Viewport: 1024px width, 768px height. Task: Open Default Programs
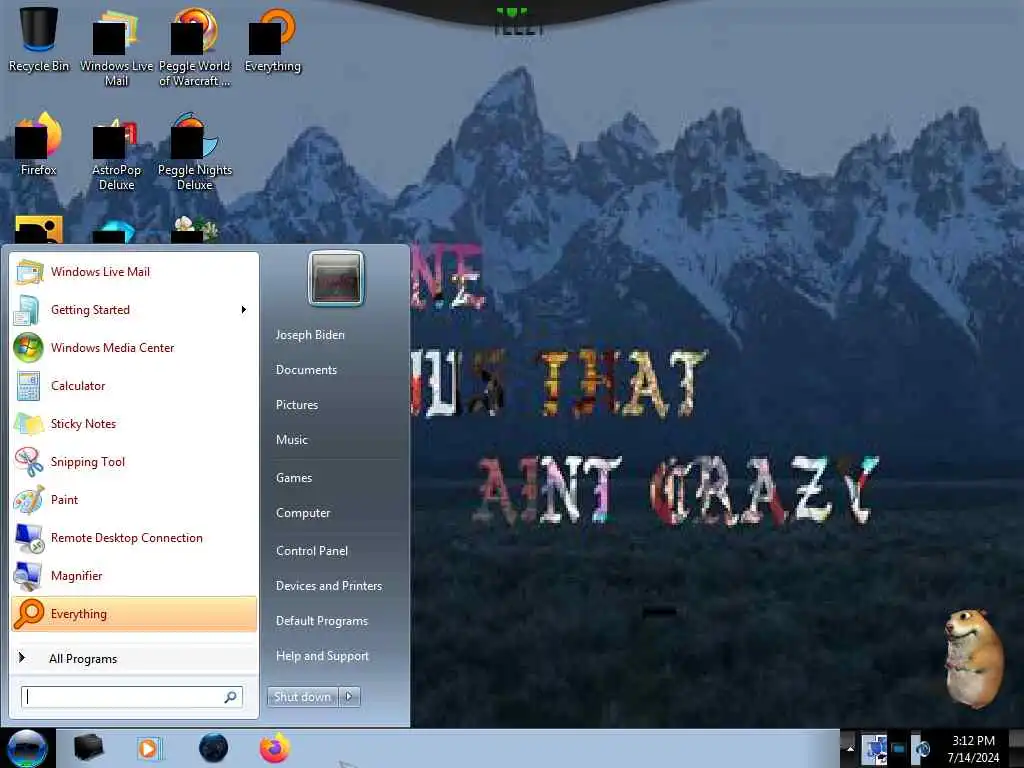click(x=322, y=621)
